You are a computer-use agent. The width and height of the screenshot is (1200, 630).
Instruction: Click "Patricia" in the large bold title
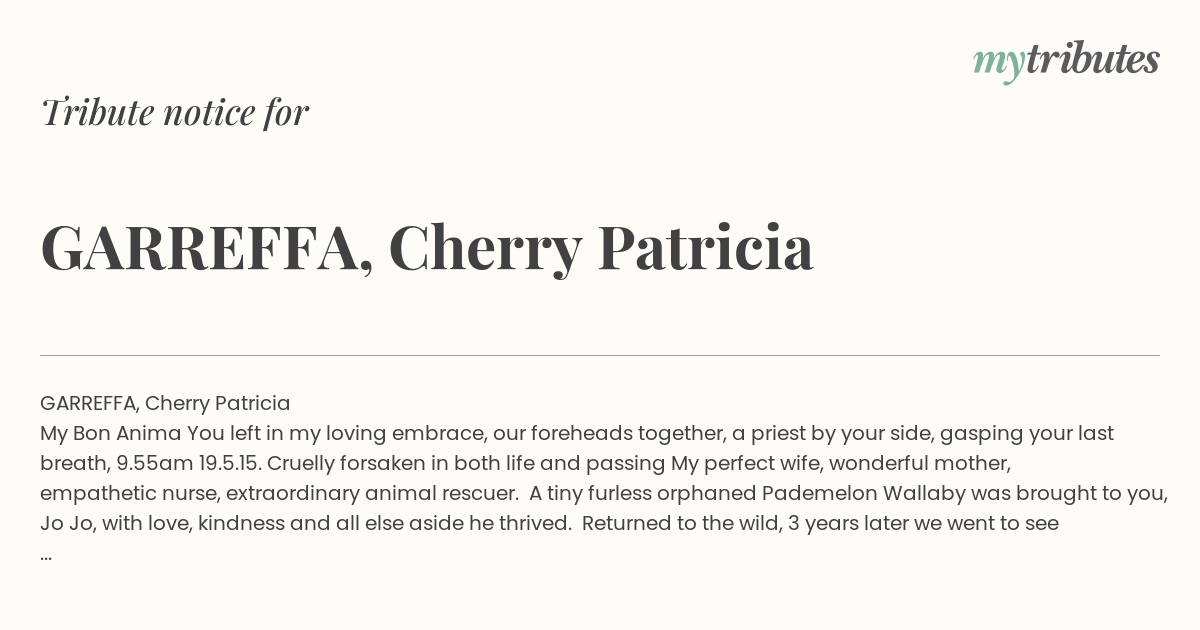click(x=706, y=247)
